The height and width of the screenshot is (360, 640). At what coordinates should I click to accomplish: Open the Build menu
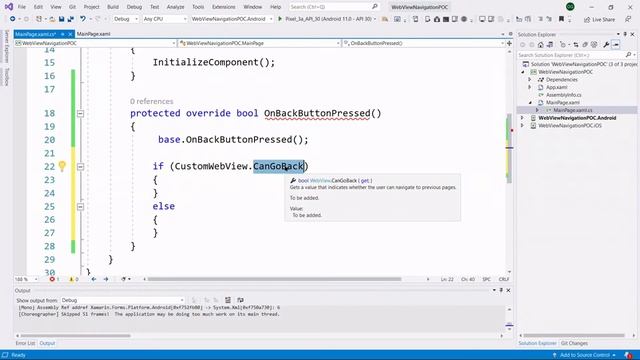113,7
